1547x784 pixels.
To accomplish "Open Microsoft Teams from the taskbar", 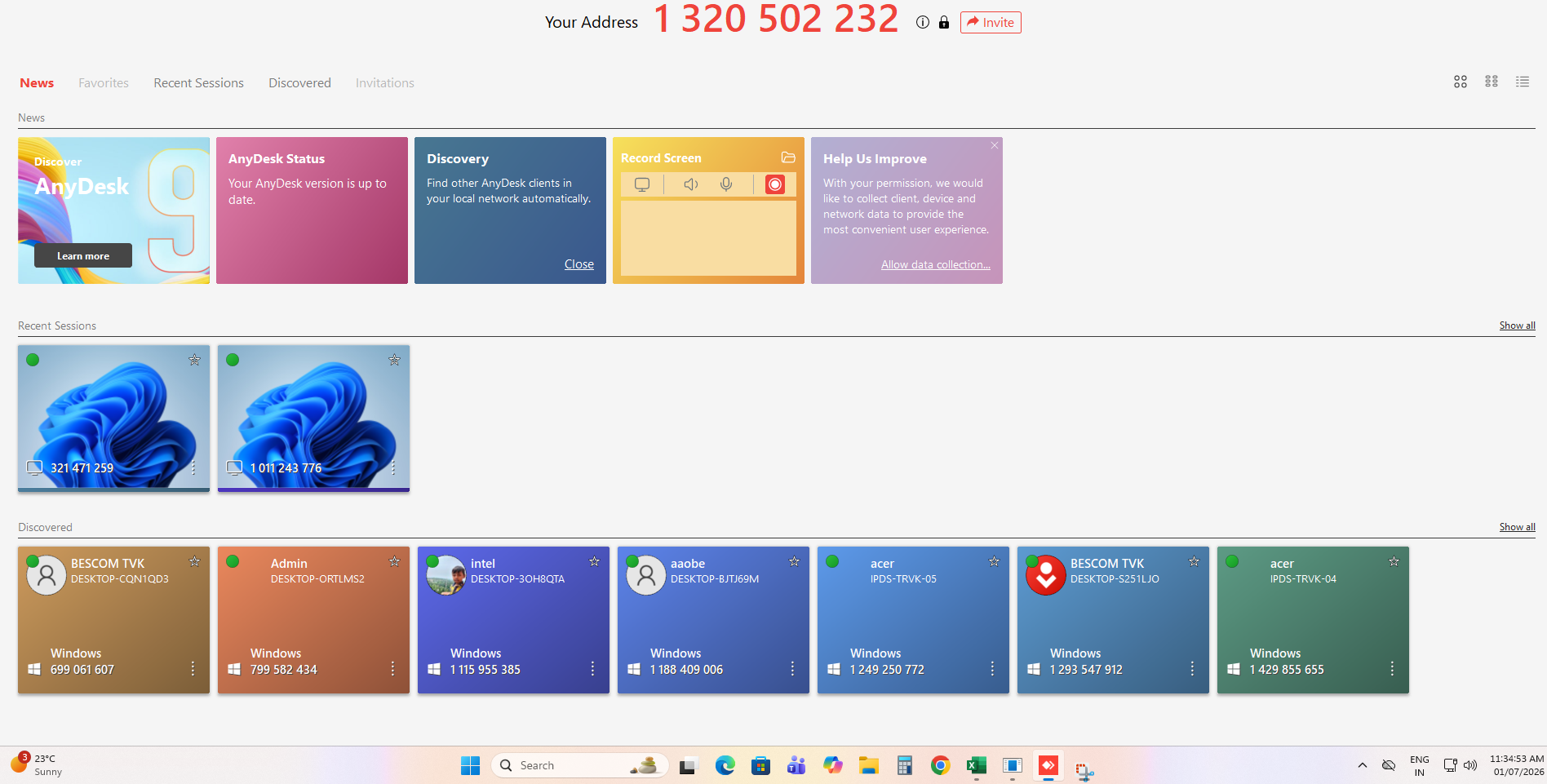I will 797,765.
